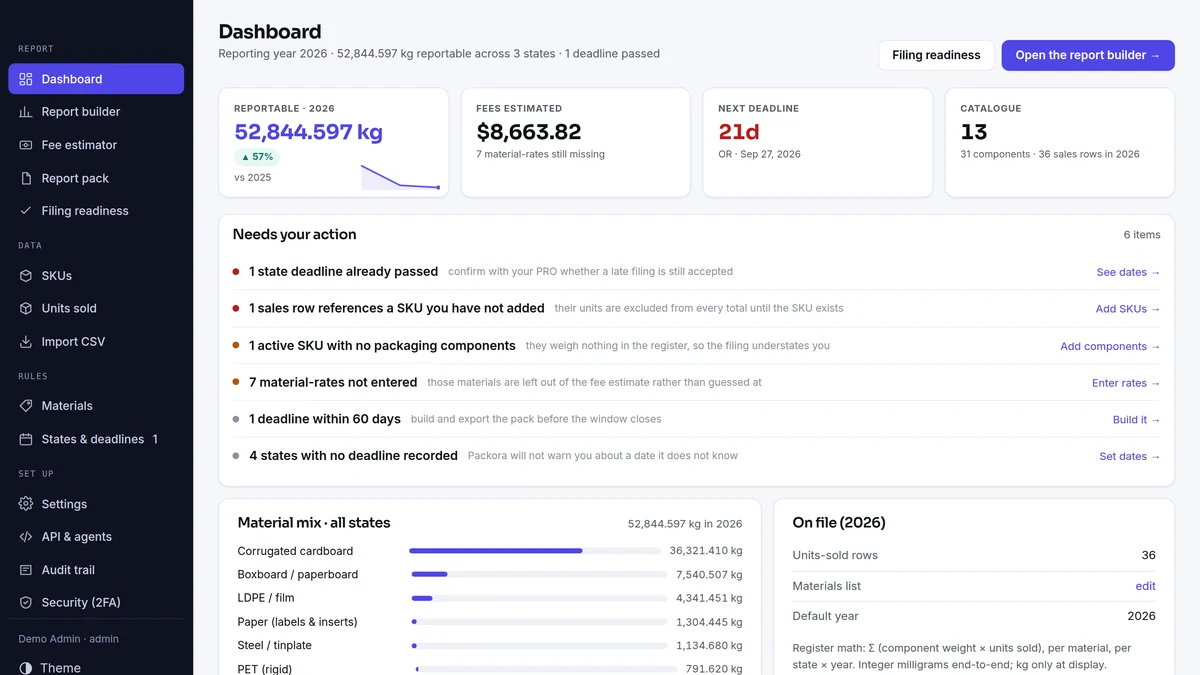The image size is (1200, 675).
Task: Click the Steel / tinplate label
Action: pyautogui.click(x=275, y=645)
